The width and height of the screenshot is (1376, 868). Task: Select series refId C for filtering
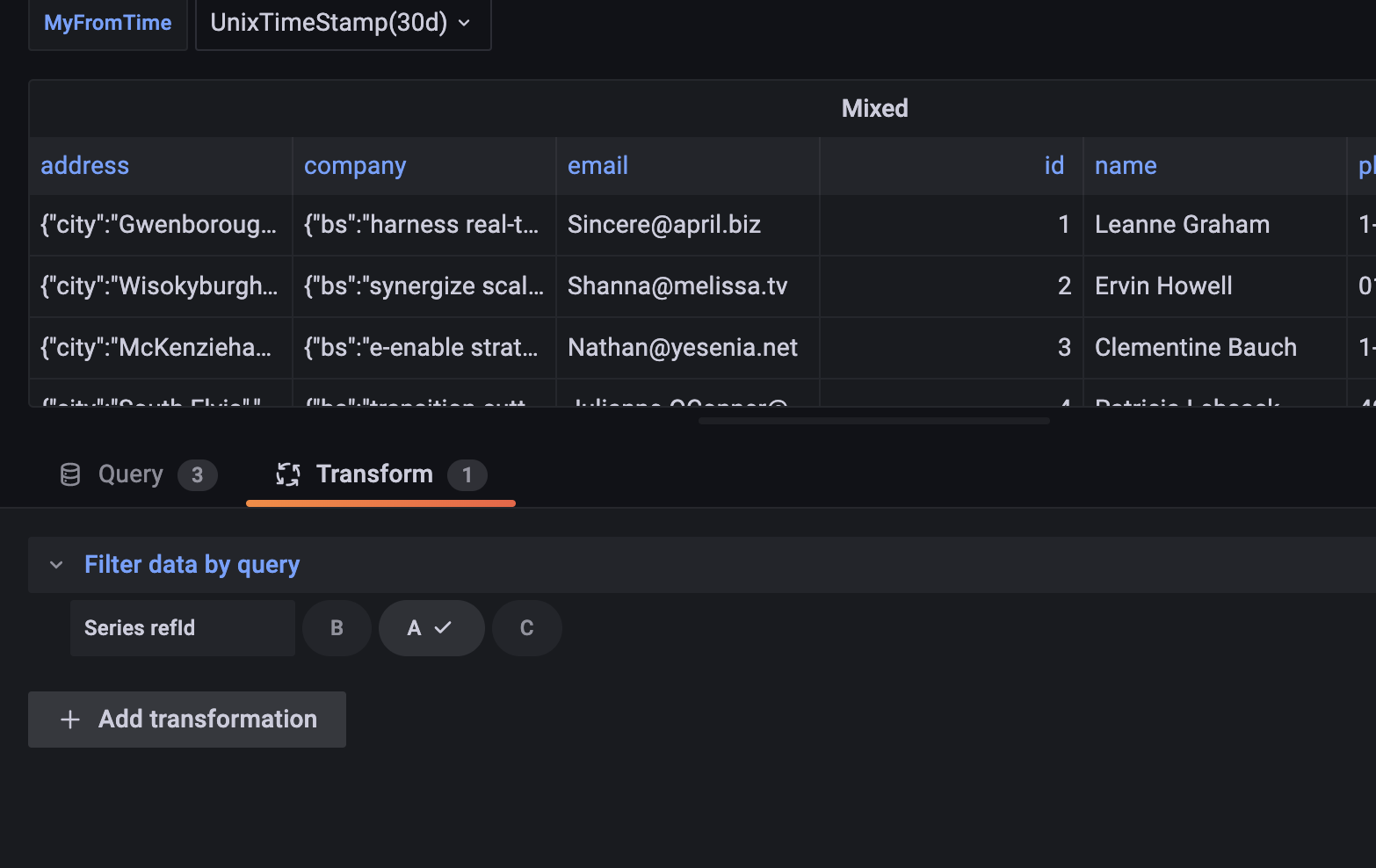526,627
